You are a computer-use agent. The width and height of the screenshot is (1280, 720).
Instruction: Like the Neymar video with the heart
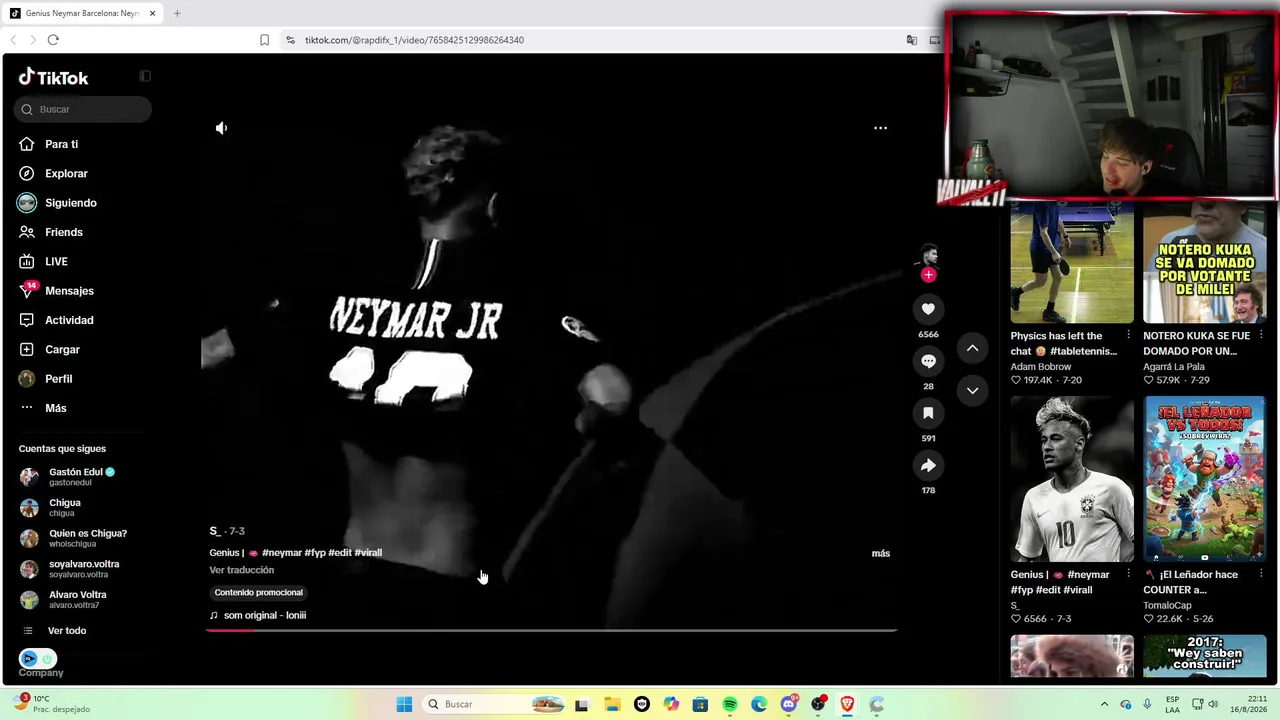[928, 309]
